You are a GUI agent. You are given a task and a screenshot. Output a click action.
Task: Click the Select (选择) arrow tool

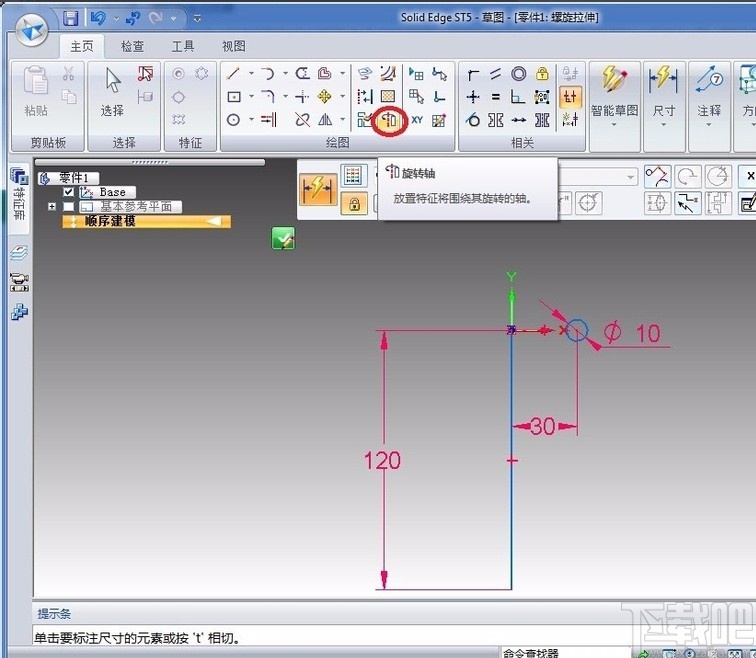tap(112, 88)
